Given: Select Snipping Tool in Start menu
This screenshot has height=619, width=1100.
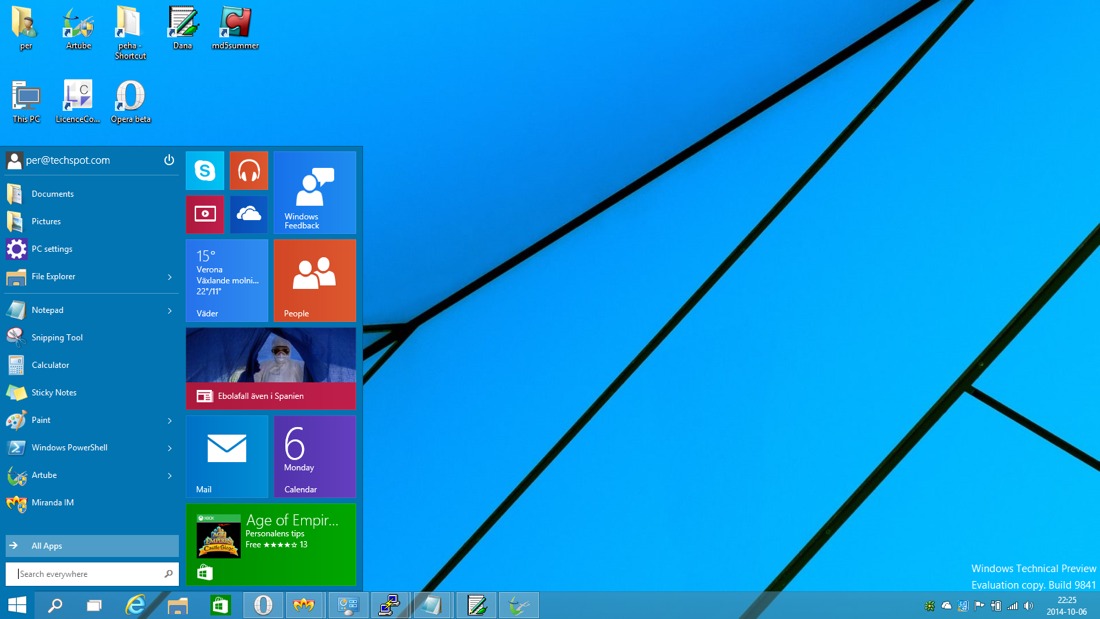Looking at the screenshot, I should [x=57, y=338].
